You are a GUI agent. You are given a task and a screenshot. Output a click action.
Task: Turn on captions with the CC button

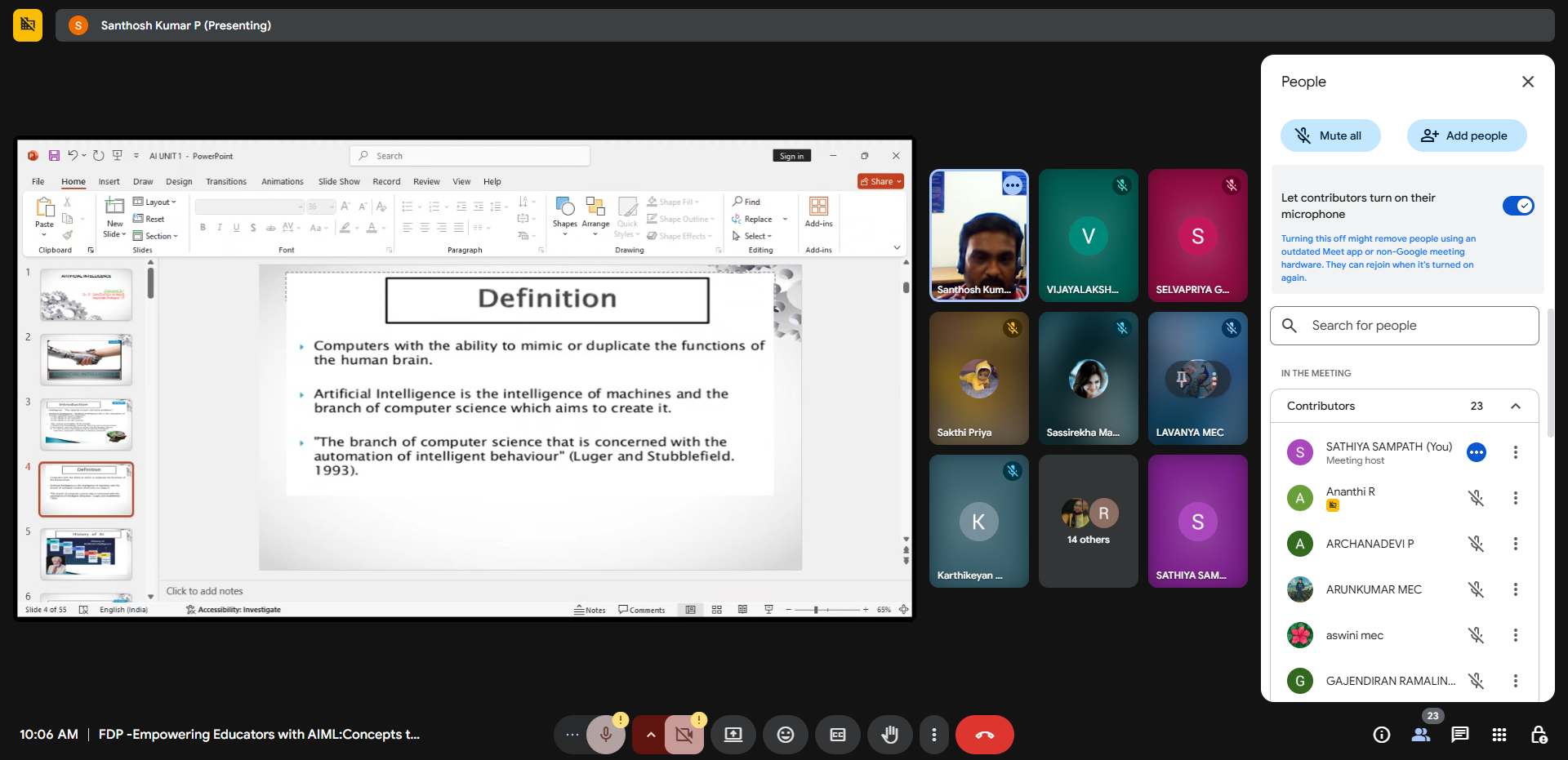[838, 735]
